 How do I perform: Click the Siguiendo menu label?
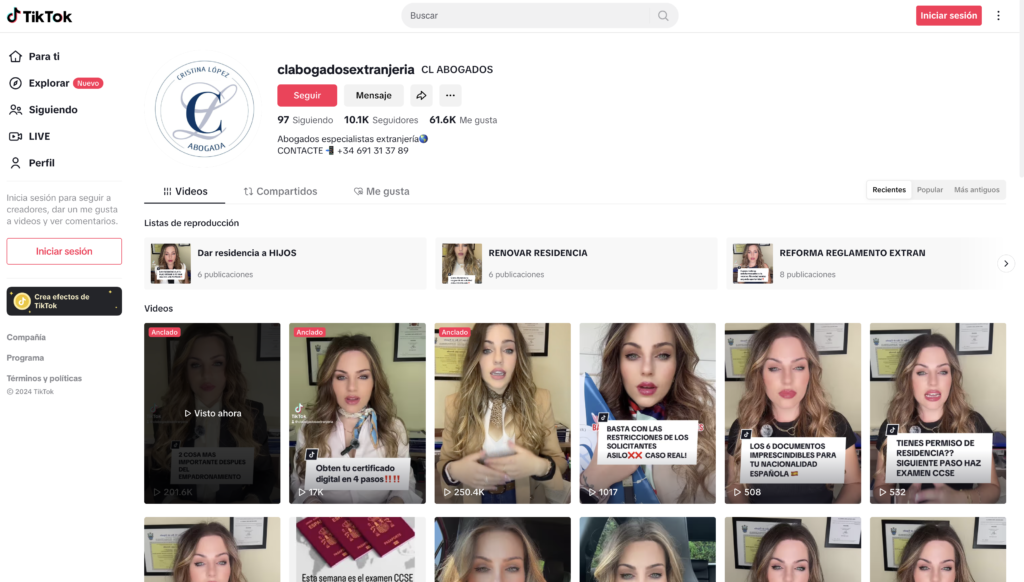[53, 110]
